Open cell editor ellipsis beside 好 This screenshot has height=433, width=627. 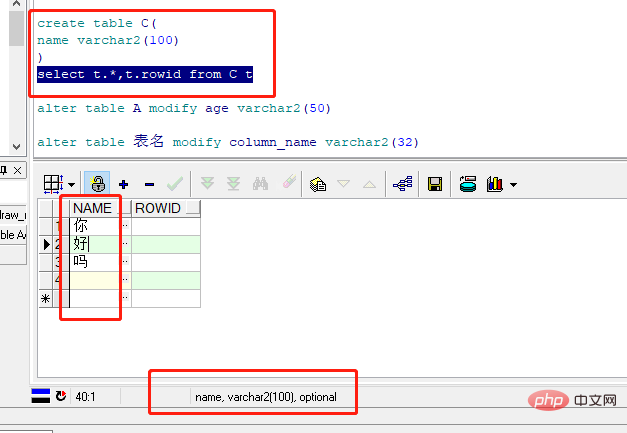[125, 243]
